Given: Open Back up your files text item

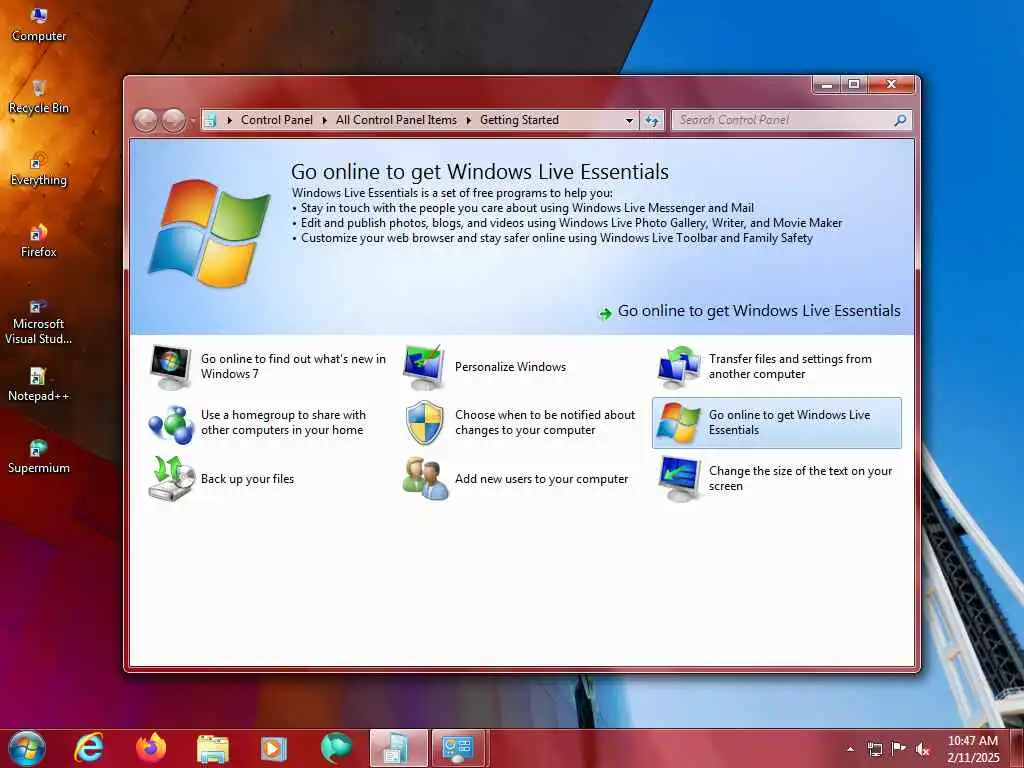Looking at the screenshot, I should click(x=248, y=479).
